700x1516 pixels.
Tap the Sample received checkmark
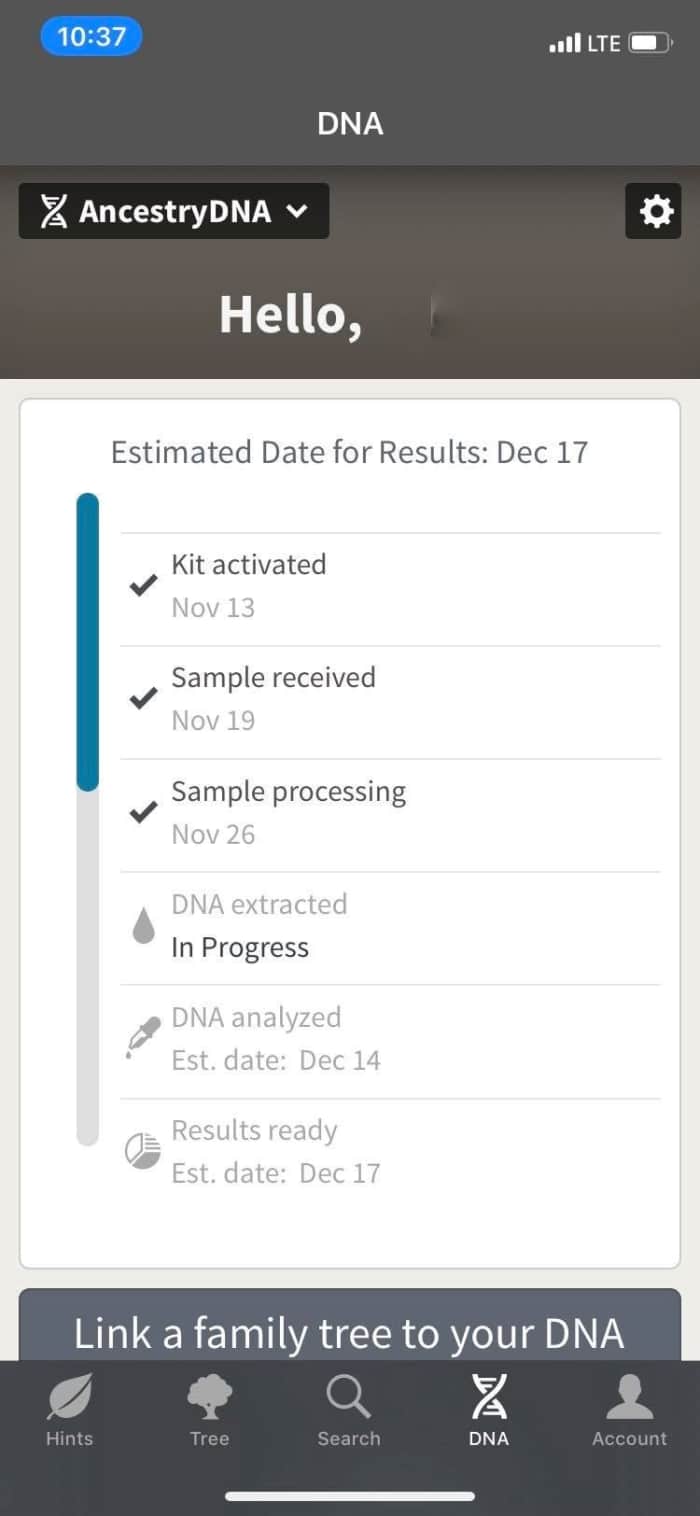143,699
